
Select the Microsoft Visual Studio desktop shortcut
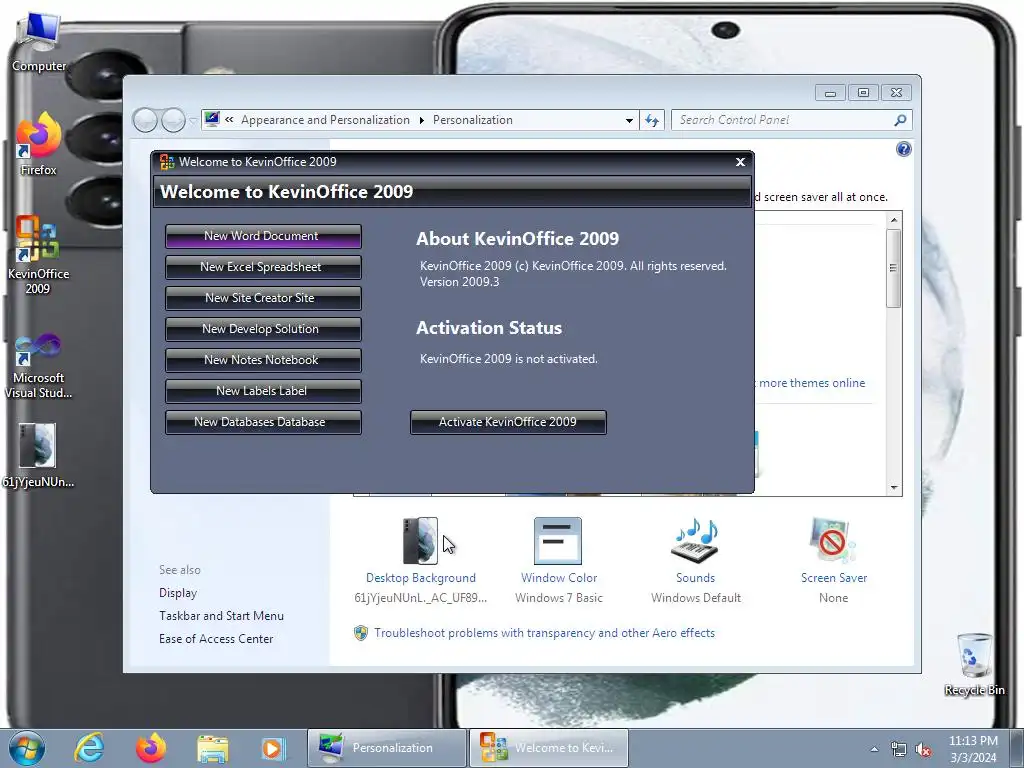tap(39, 366)
